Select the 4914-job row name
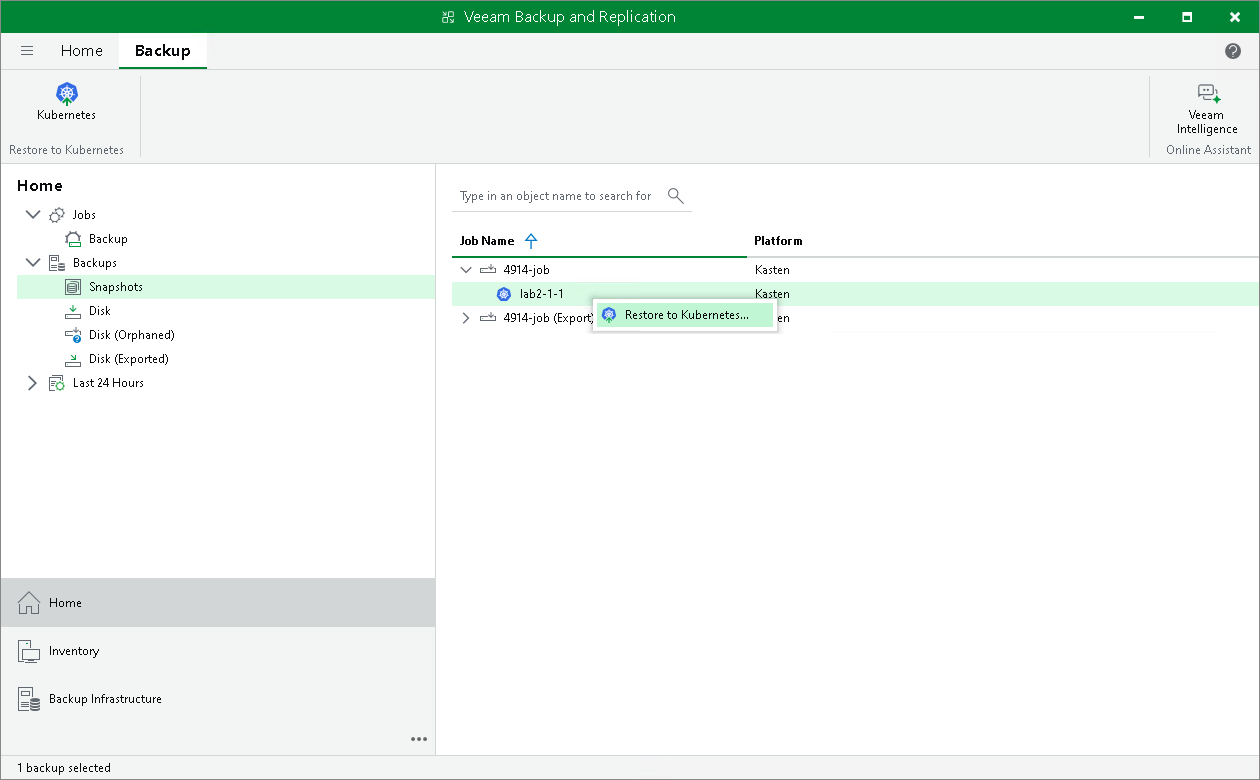 tap(527, 270)
